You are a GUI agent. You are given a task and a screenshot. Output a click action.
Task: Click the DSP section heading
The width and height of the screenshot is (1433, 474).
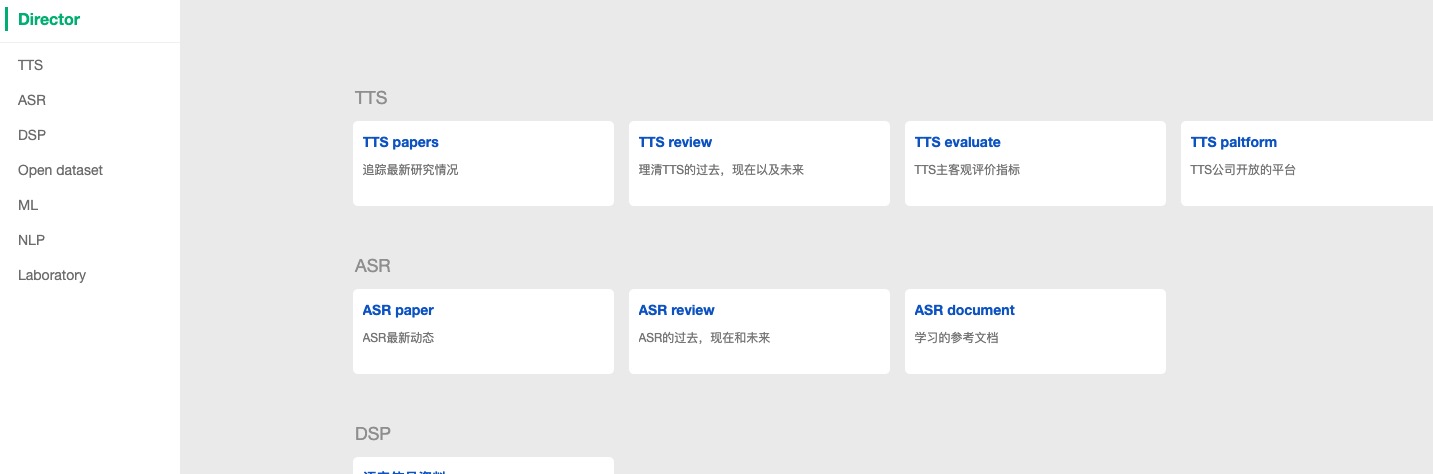point(373,434)
